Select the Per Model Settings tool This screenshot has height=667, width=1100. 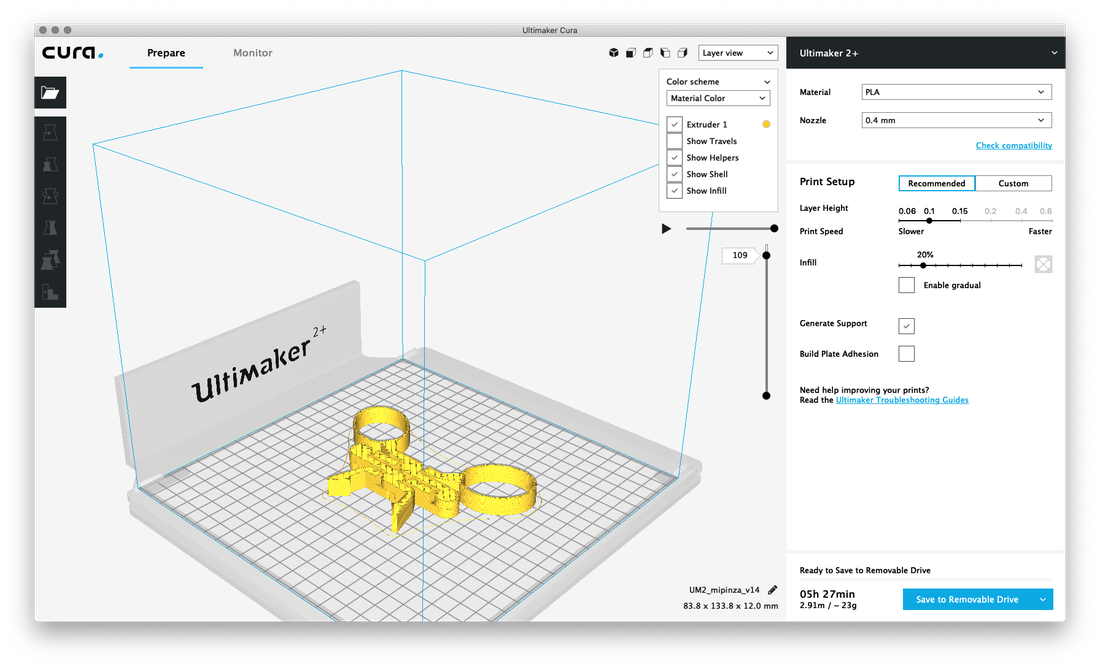point(50,260)
